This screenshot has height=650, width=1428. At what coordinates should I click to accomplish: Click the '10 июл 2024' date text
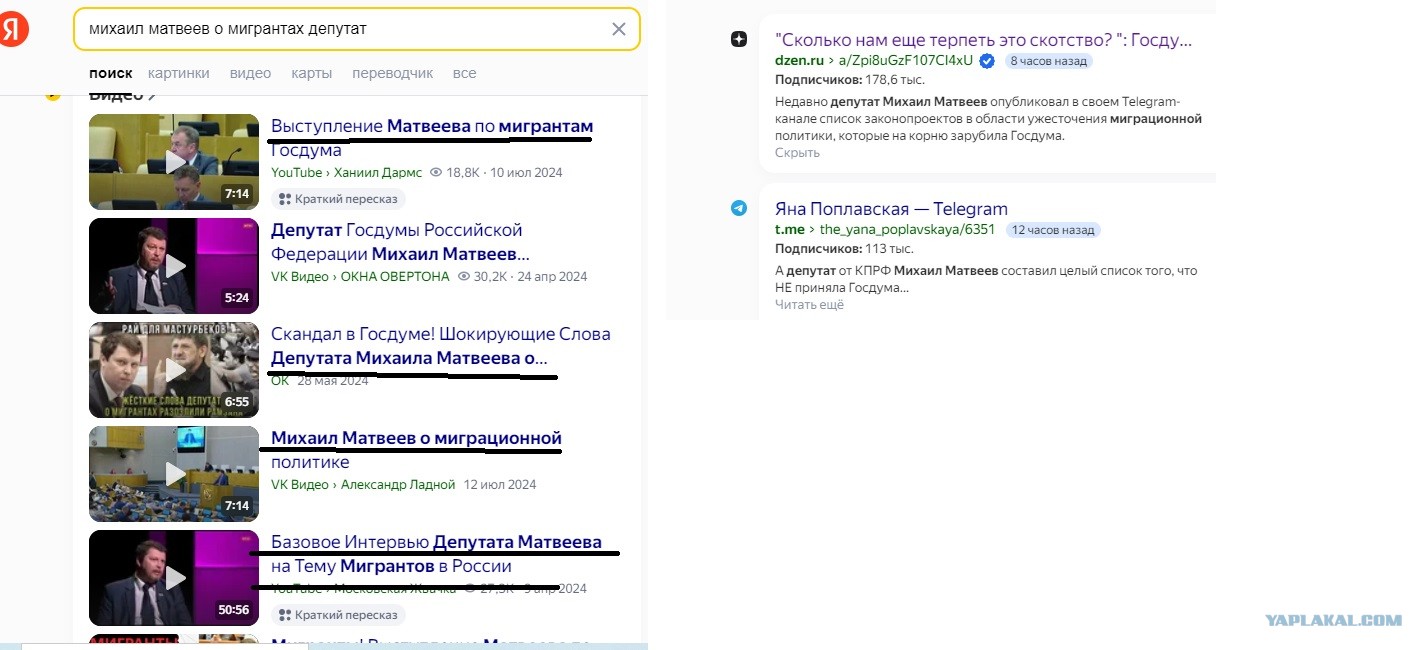click(527, 173)
